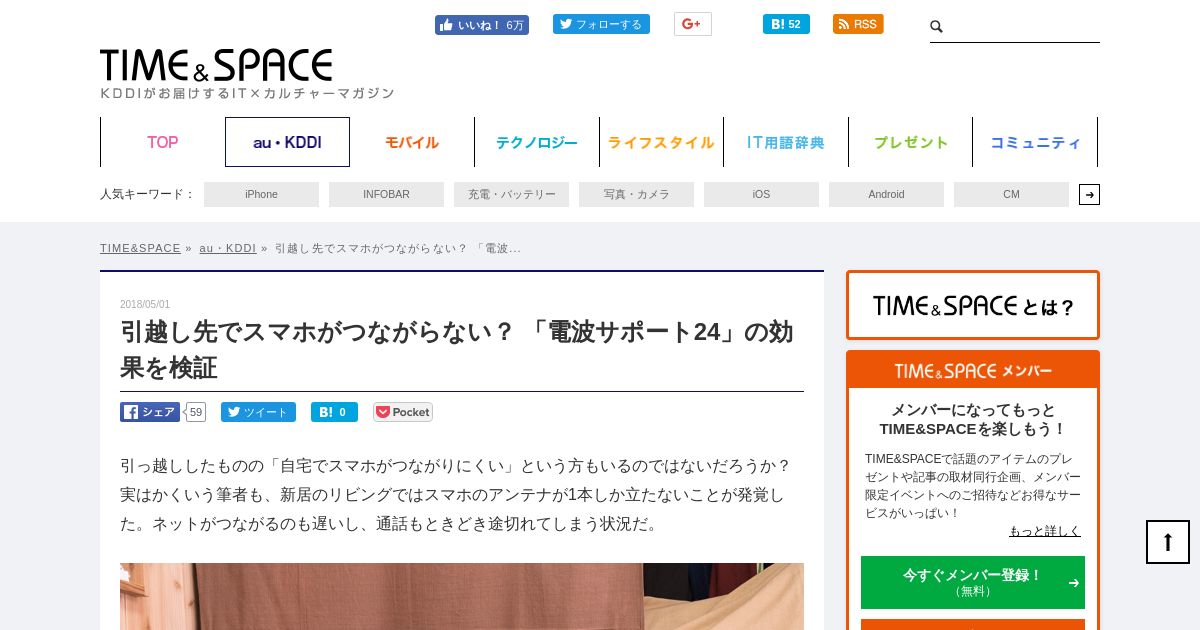Screen dimensions: 1200x630
Task: Click the article's main photo
Action: point(462,596)
